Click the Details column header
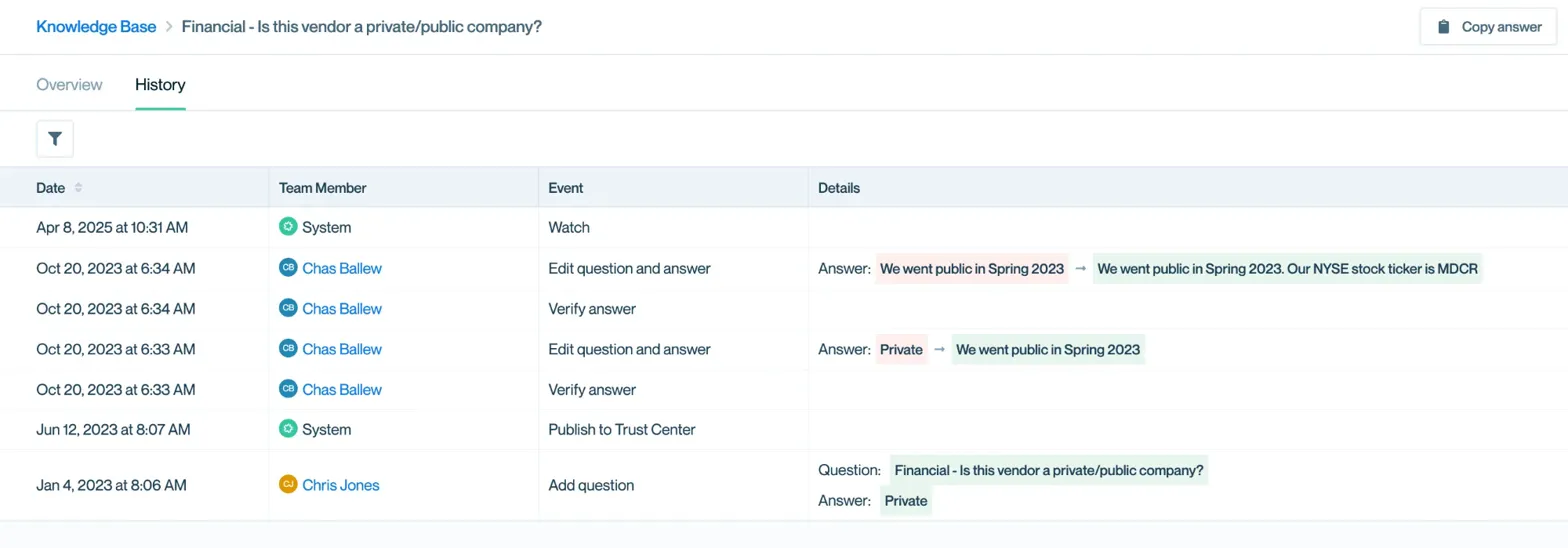The image size is (1568, 548). click(x=839, y=188)
